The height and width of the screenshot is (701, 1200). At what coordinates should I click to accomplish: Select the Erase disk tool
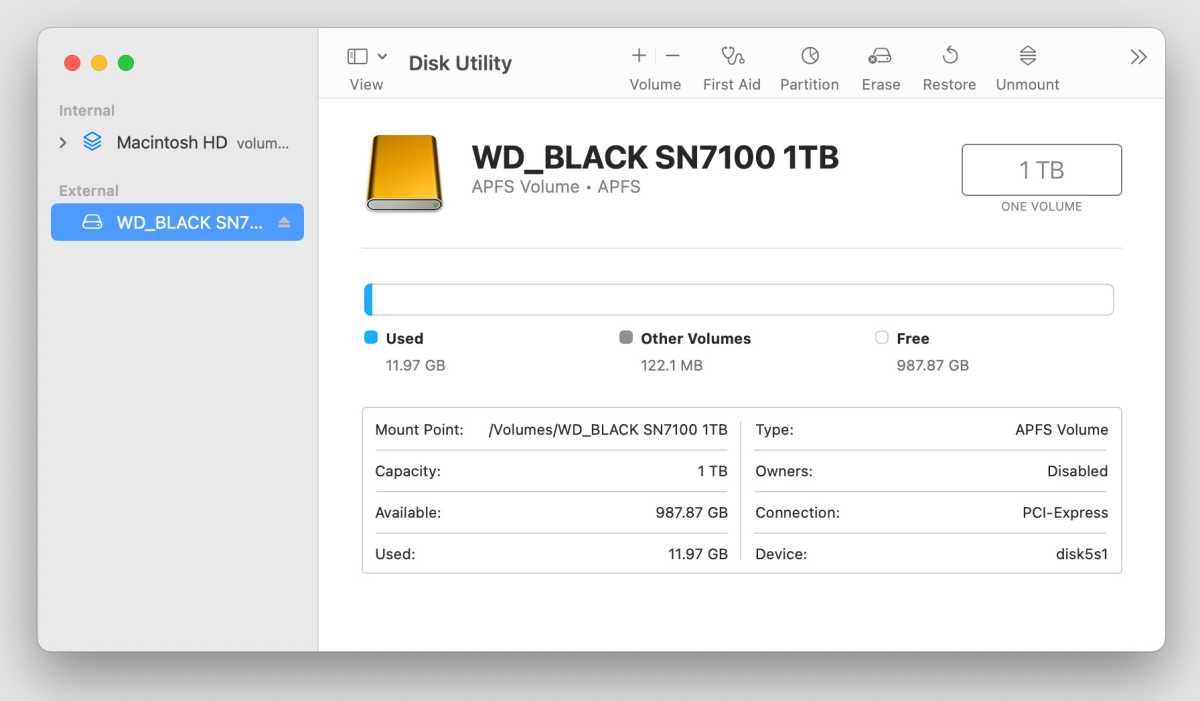(881, 56)
